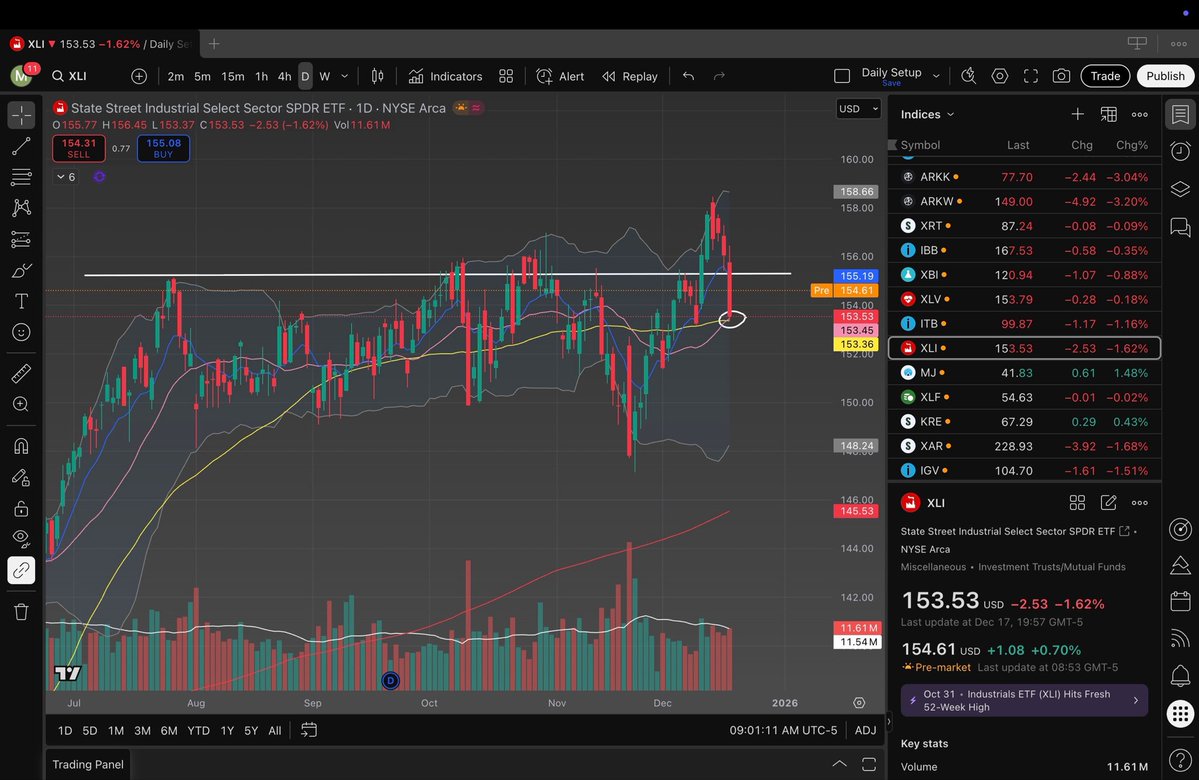Open the emoji icons tool
Image resolution: width=1199 pixels, height=780 pixels.
pyautogui.click(x=21, y=332)
